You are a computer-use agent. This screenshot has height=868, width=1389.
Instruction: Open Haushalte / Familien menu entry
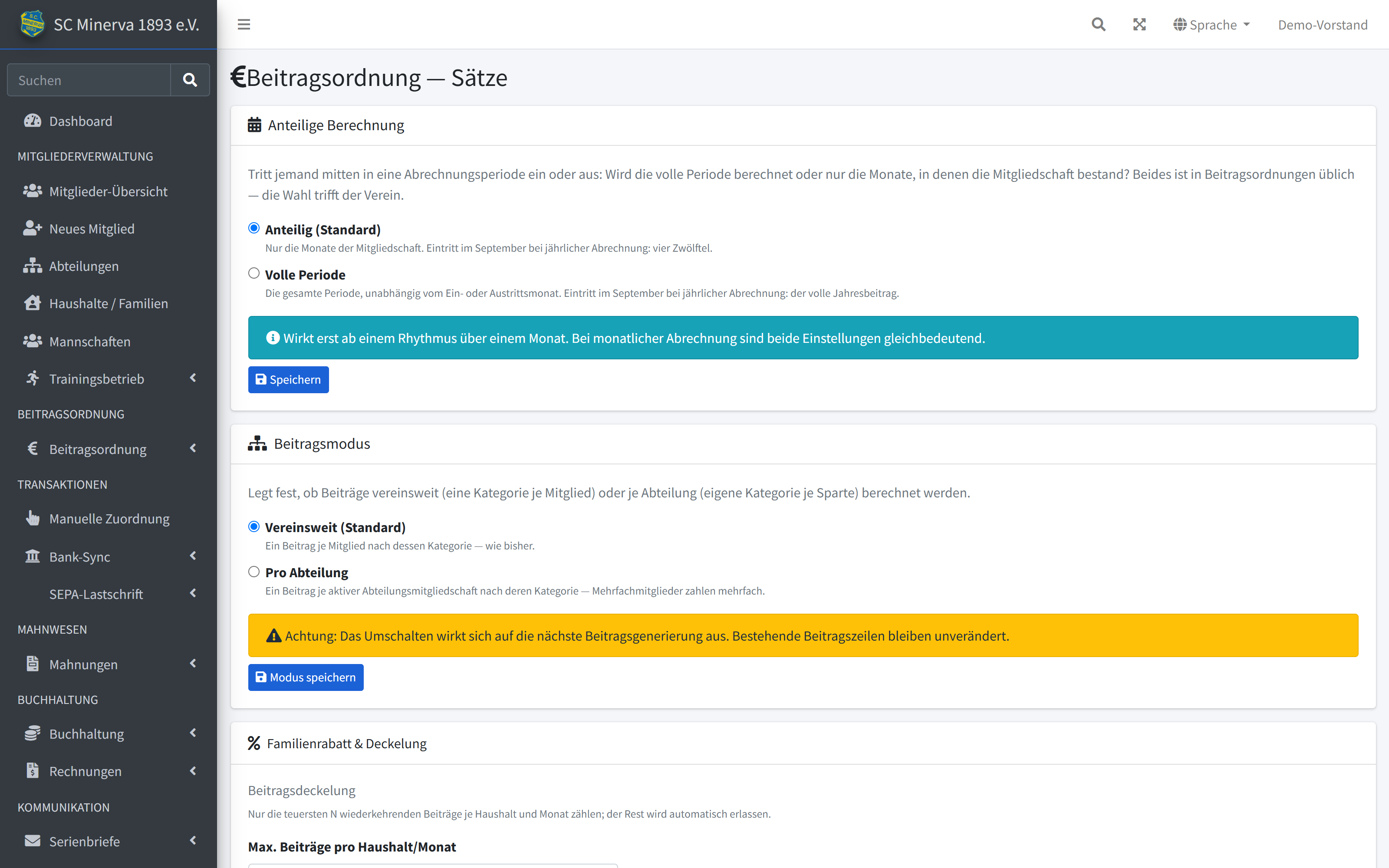click(109, 303)
